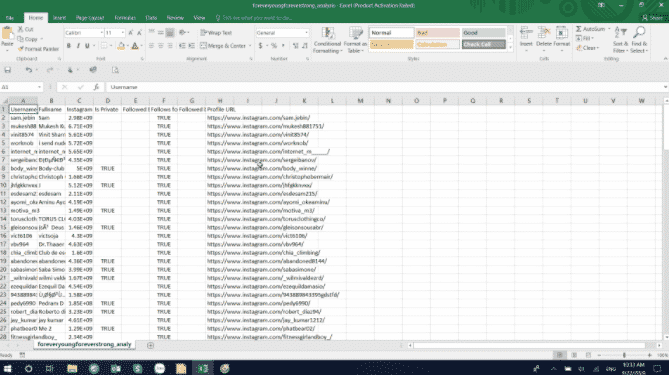Apply percent style
This screenshot has width=669, height=375.
(274, 46)
